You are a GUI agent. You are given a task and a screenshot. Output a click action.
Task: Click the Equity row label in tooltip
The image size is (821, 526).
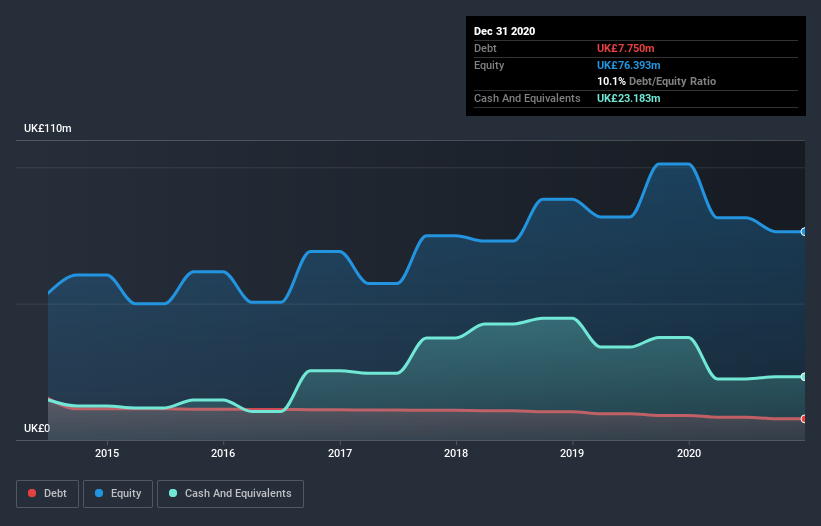(489, 65)
